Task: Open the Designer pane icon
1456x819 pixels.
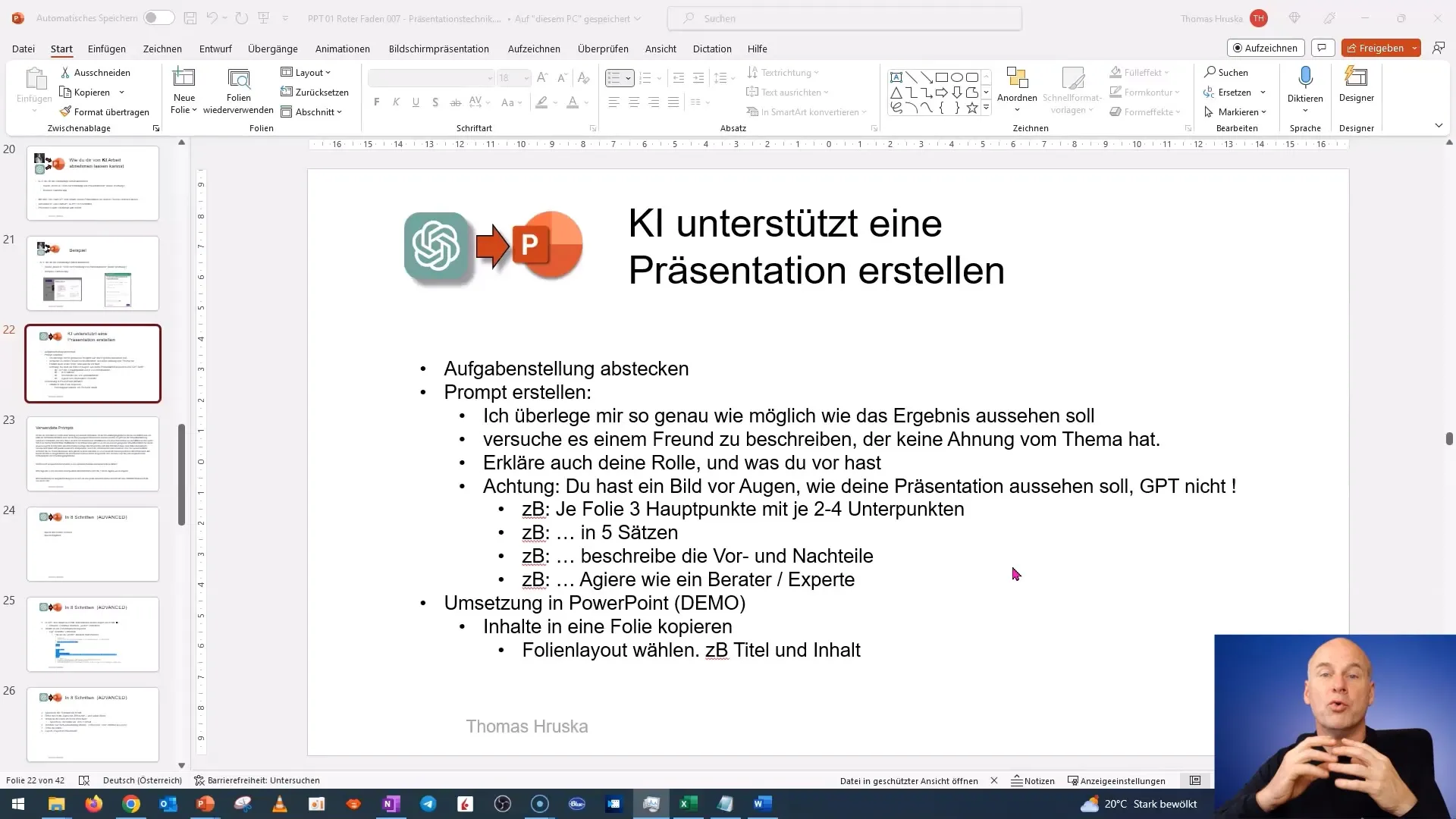Action: (1356, 78)
